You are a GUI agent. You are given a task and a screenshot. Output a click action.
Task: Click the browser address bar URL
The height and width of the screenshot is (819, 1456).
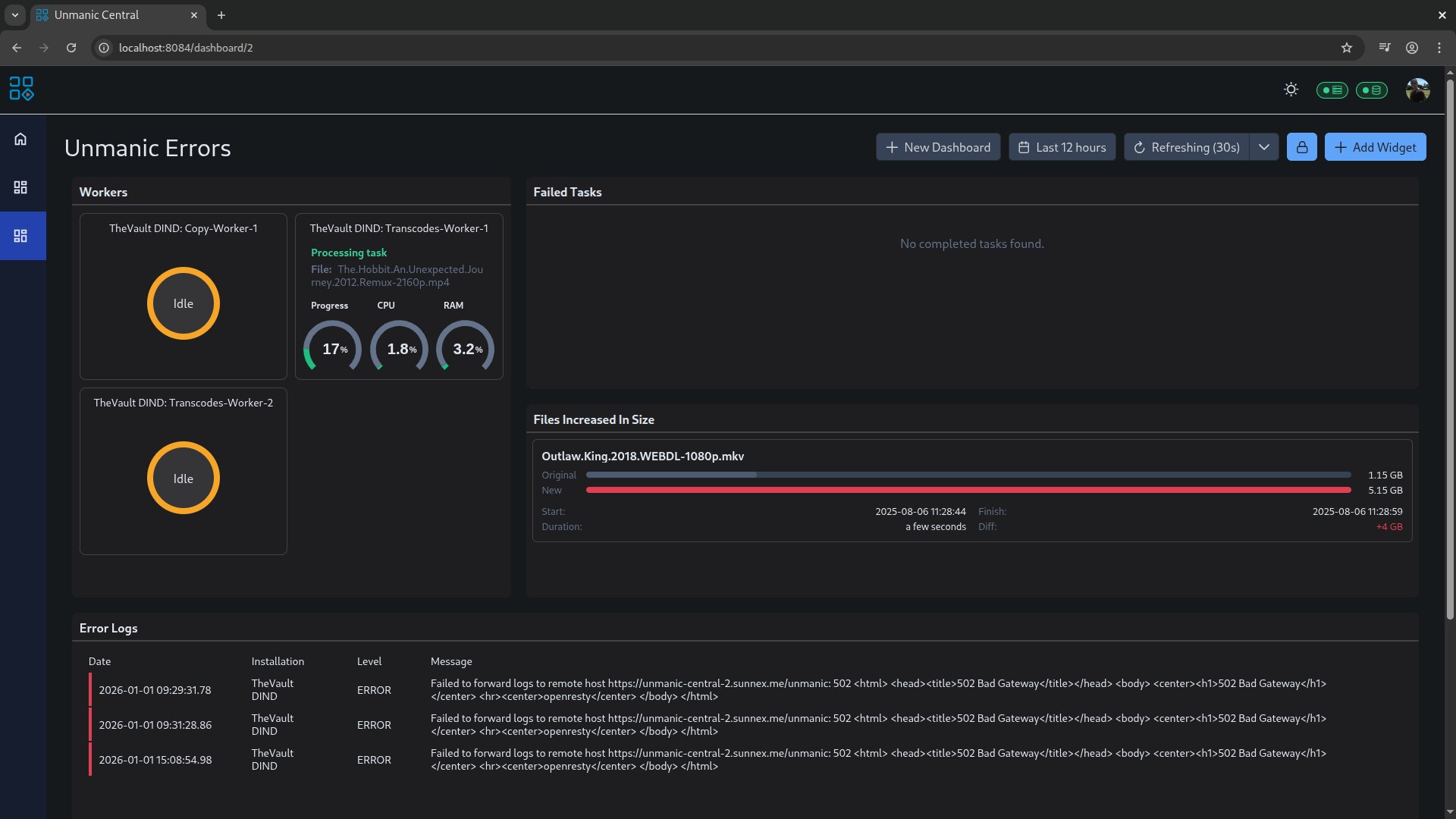pyautogui.click(x=185, y=47)
